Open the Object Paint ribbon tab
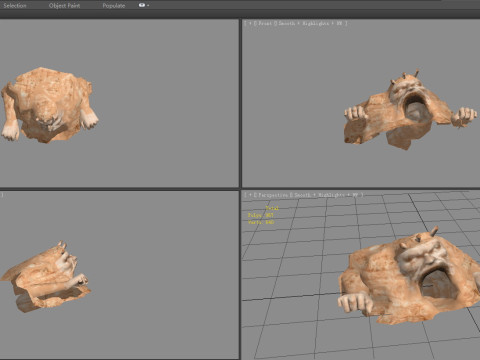 pos(64,6)
